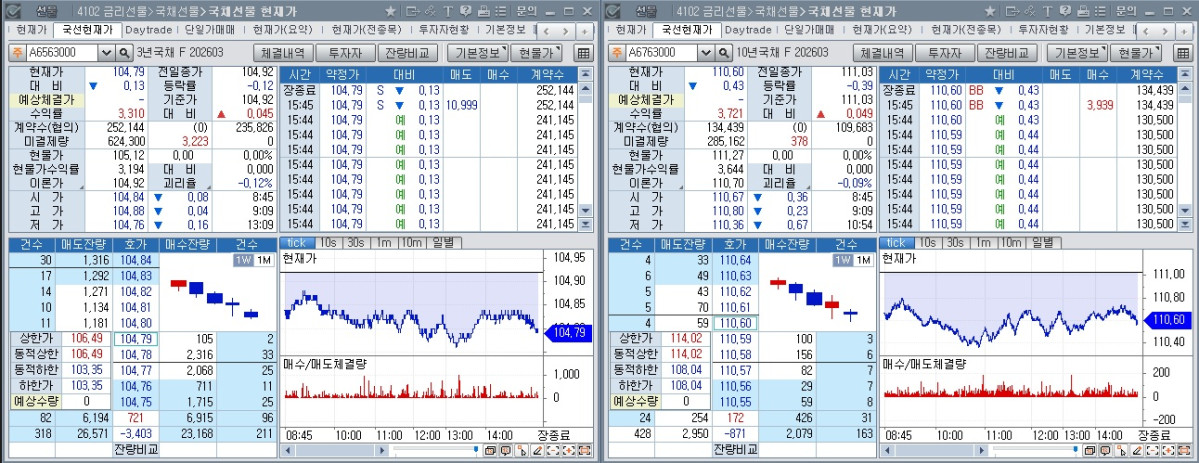The height and width of the screenshot is (463, 1199).
Task: Select 1W candle toggle in left window
Action: [x=243, y=260]
